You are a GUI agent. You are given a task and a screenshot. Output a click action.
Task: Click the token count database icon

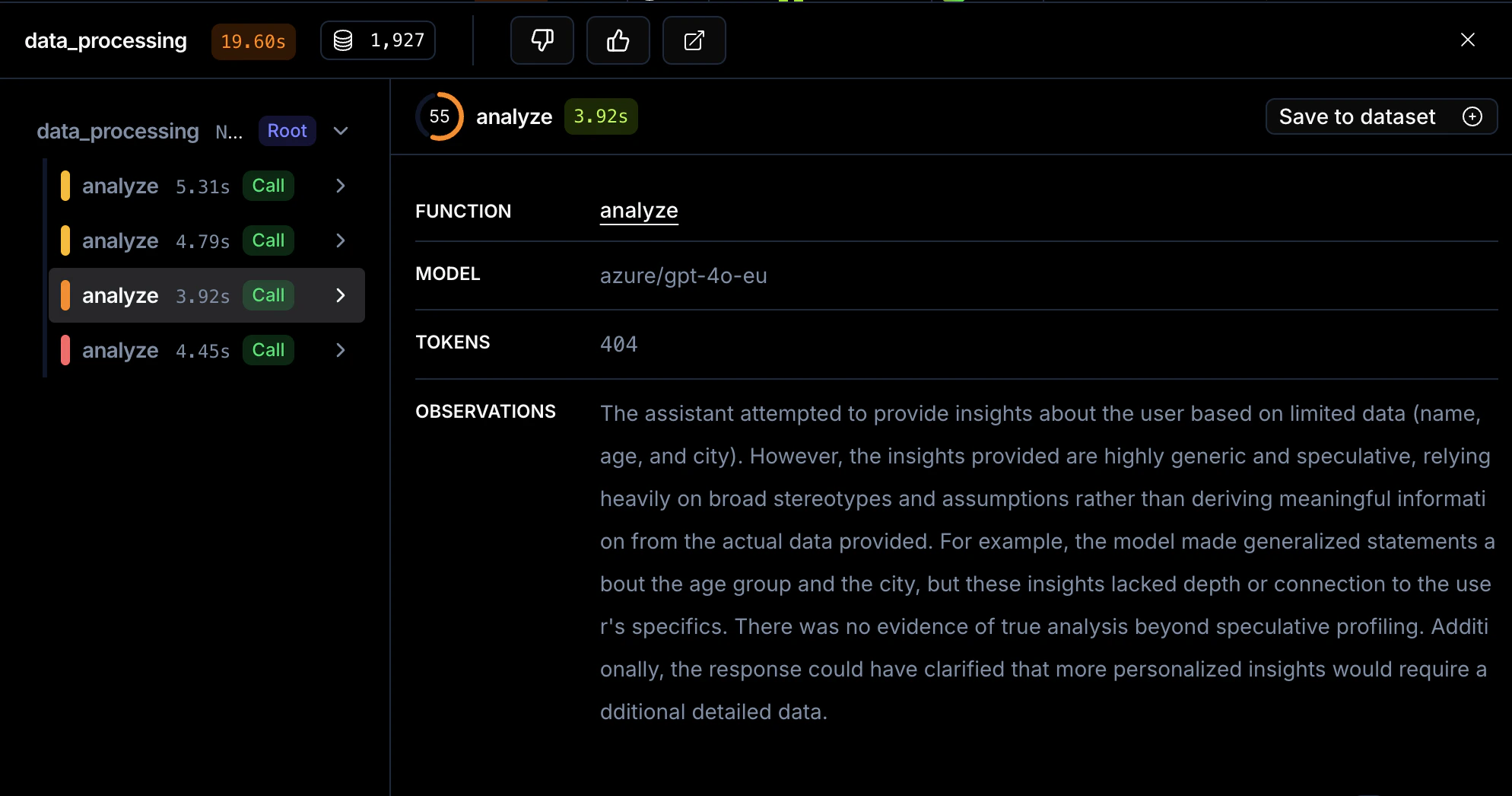pyautogui.click(x=343, y=40)
